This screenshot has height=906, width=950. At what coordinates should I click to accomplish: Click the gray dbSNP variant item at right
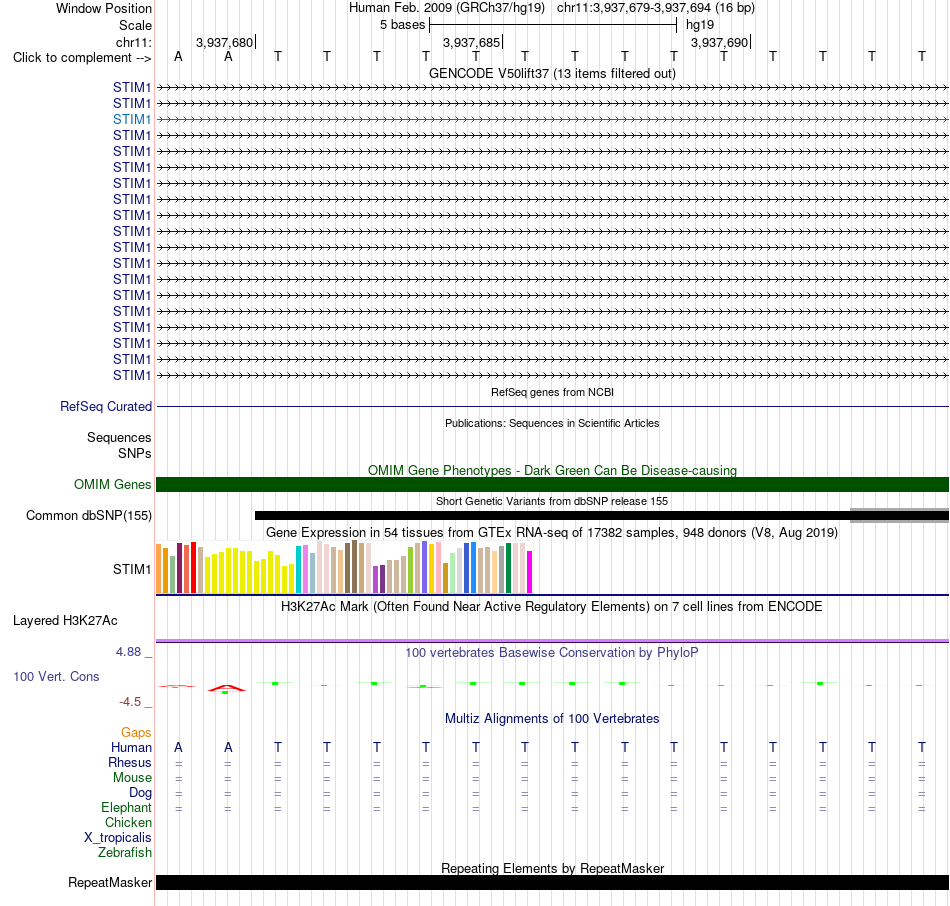[899, 515]
